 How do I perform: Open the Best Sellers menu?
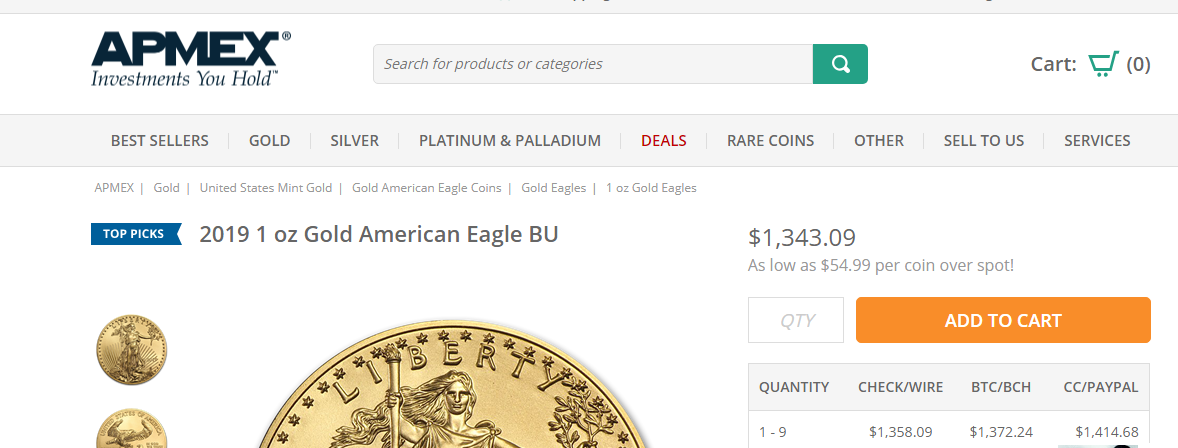(x=160, y=141)
